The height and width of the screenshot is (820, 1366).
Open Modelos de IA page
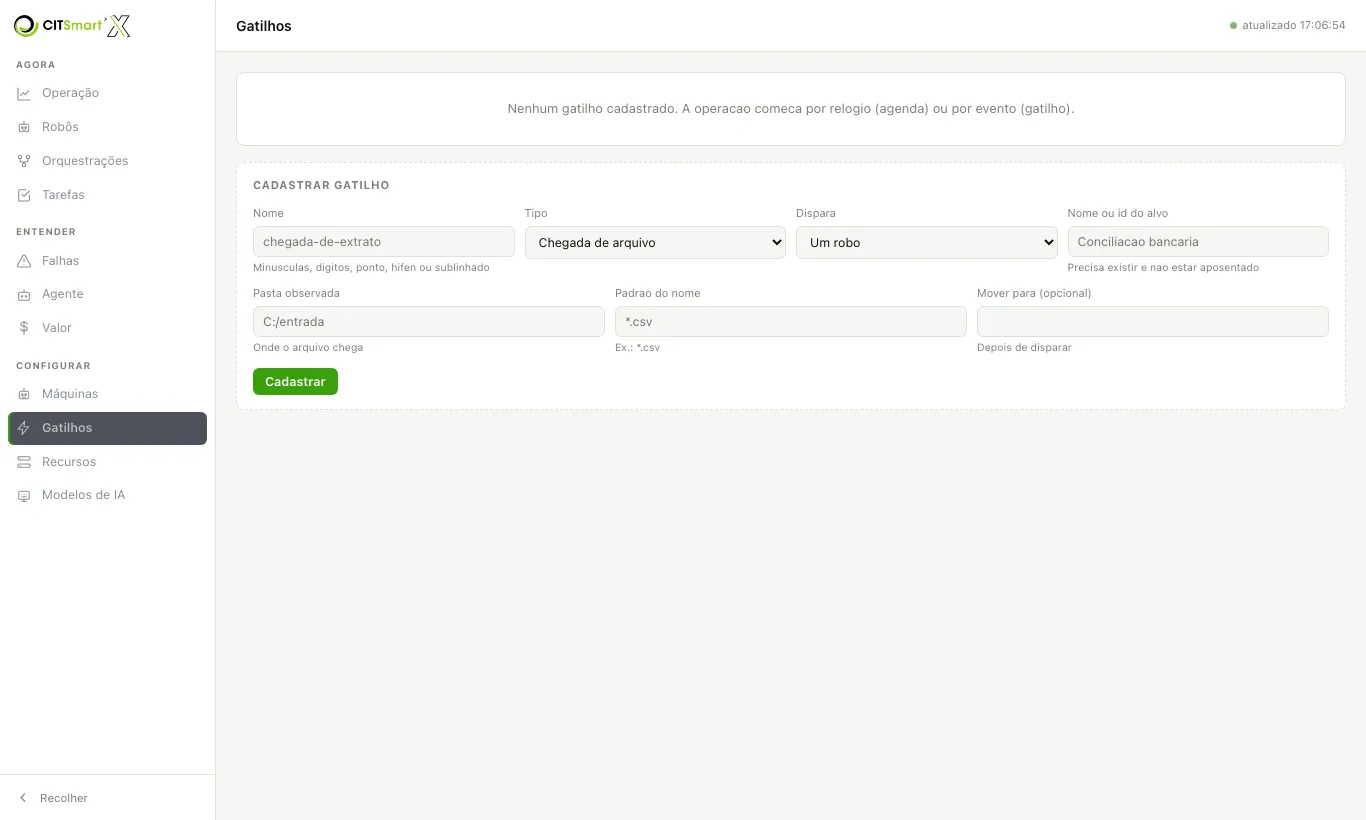(107, 495)
